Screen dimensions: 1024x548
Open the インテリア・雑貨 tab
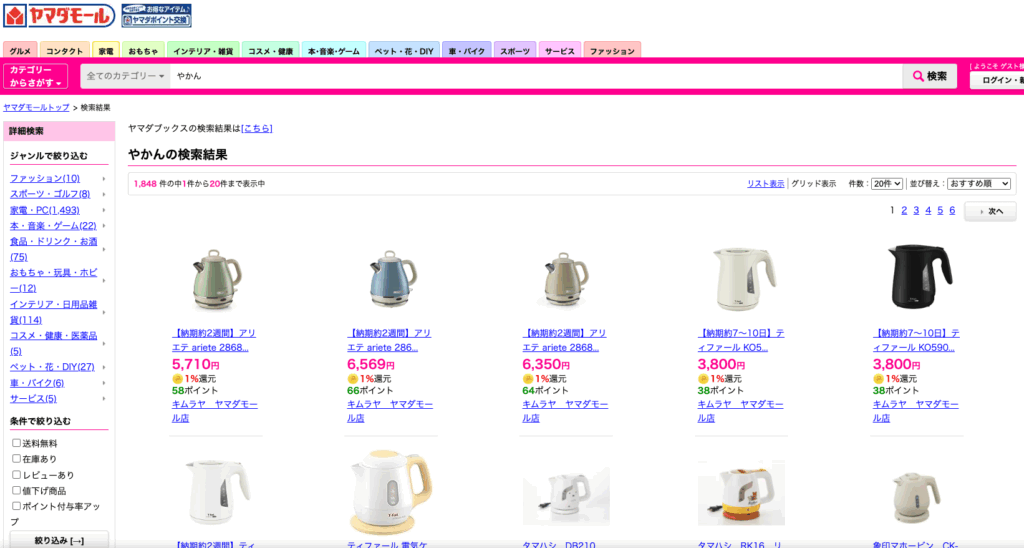click(x=203, y=51)
